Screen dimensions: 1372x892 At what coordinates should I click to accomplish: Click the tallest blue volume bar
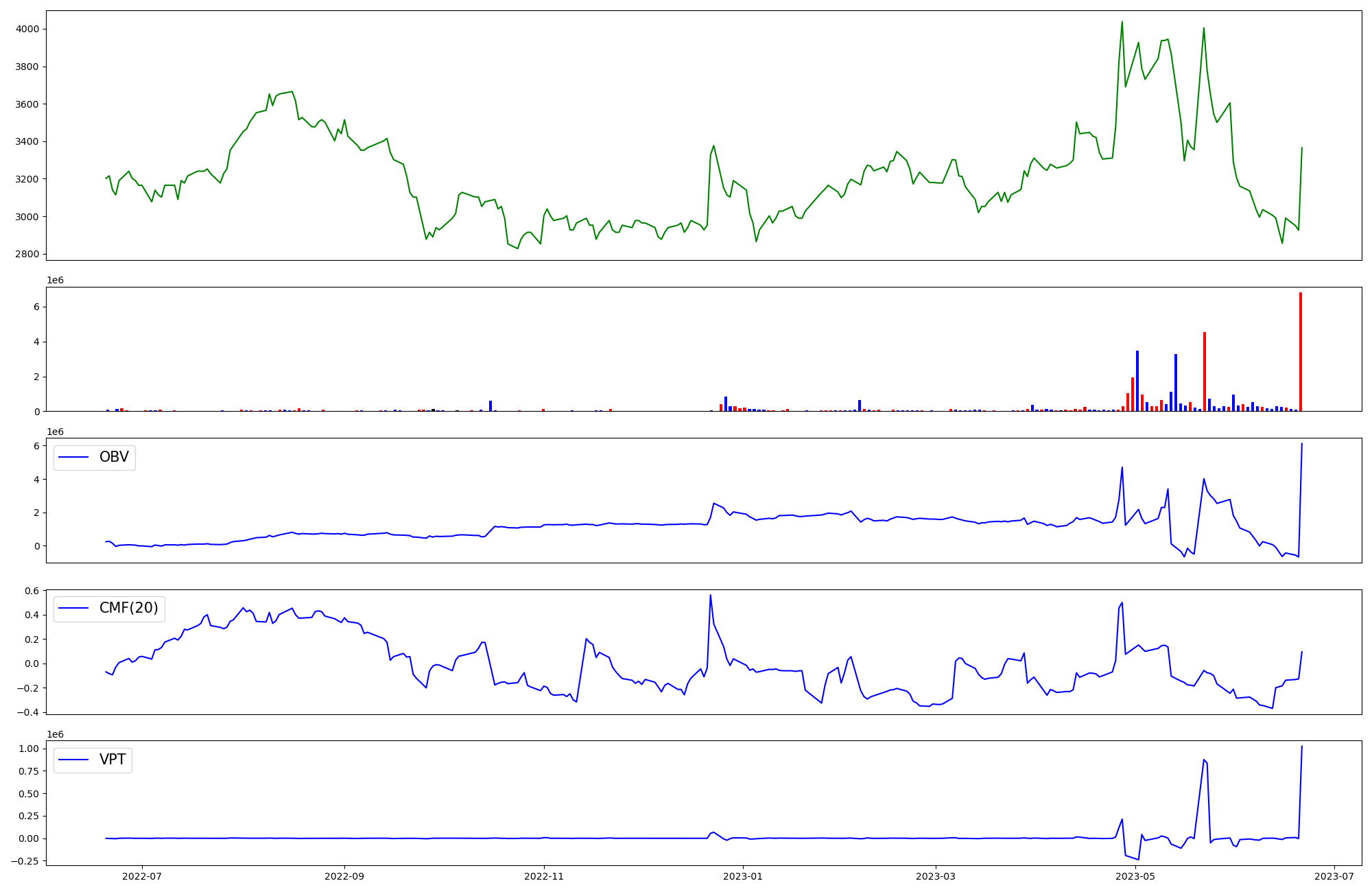point(1137,381)
